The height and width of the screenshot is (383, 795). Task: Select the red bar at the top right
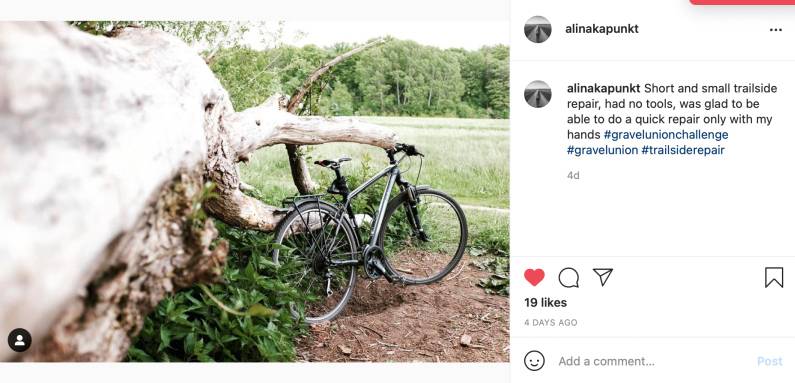[742, 2]
